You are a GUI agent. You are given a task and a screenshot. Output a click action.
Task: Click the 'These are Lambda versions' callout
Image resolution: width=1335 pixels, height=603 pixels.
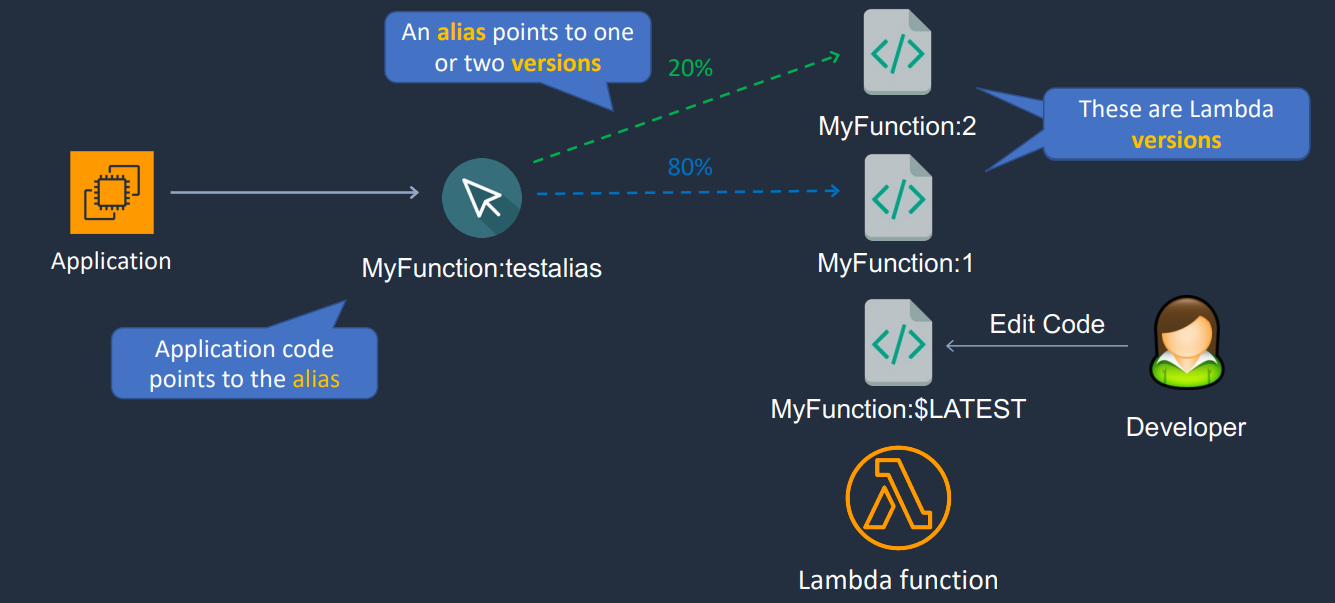point(1176,124)
